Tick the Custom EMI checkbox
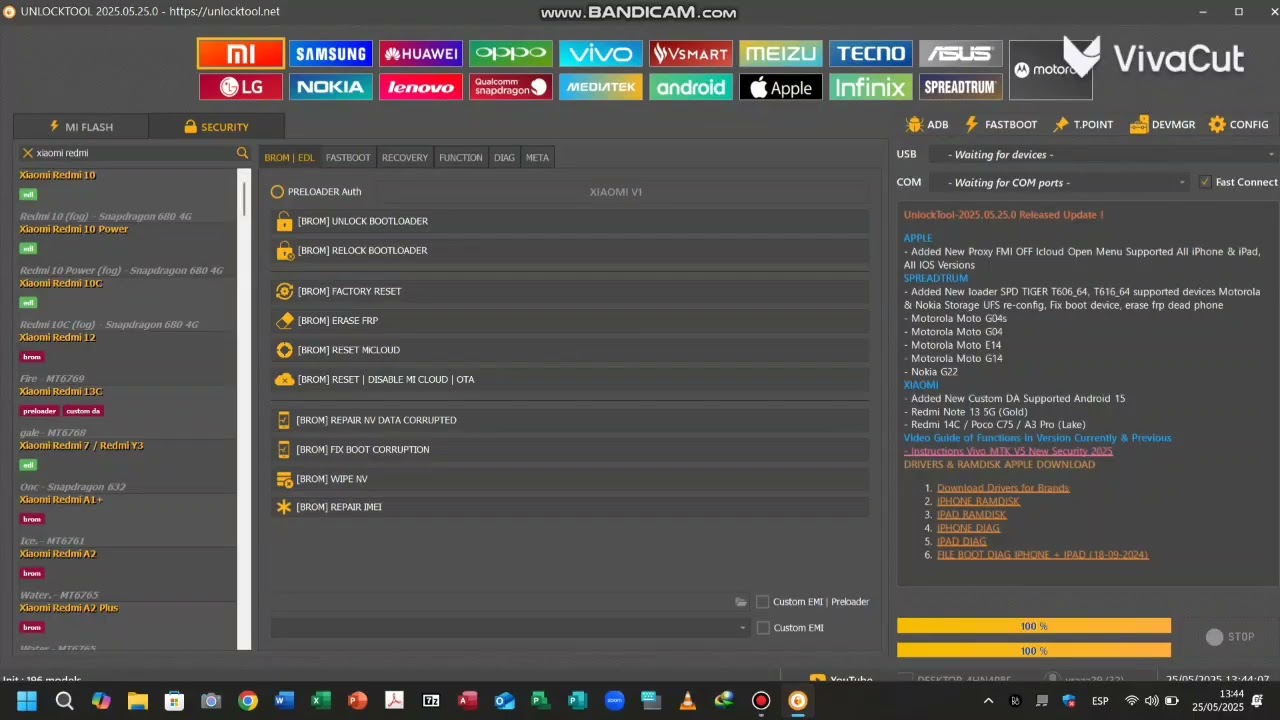Image resolution: width=1280 pixels, height=720 pixels. [763, 628]
